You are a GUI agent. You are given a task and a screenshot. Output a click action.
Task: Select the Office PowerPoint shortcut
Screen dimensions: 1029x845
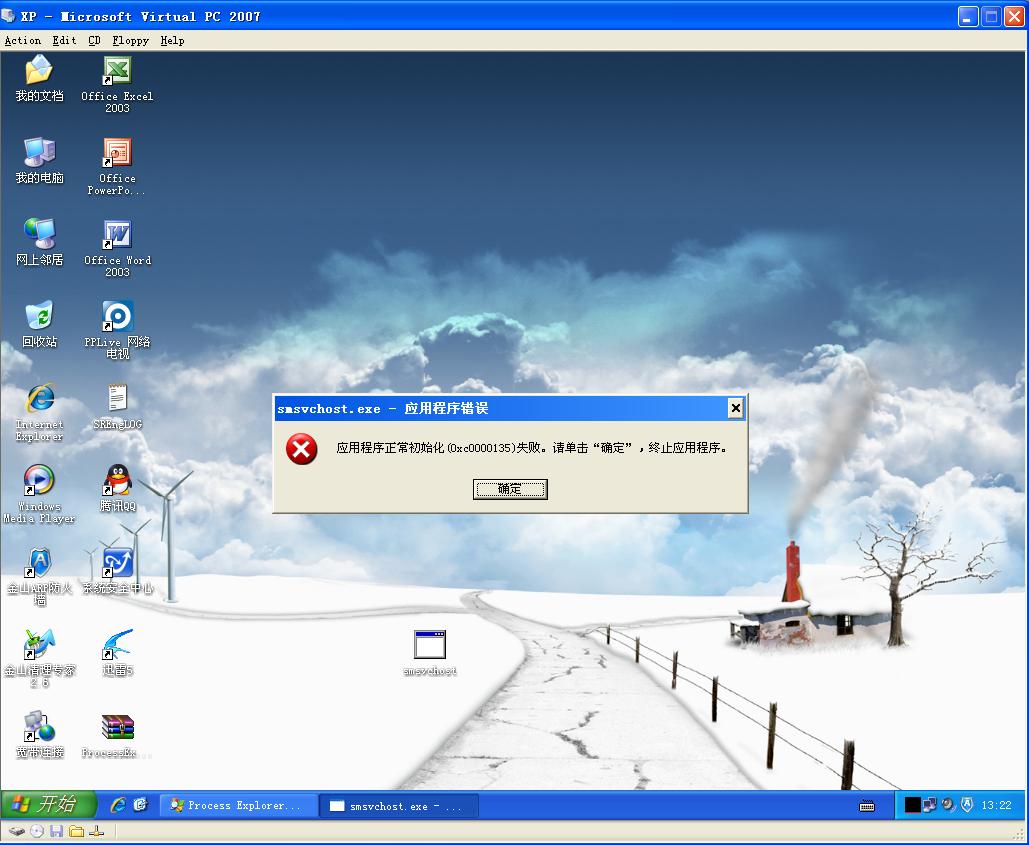pyautogui.click(x=117, y=167)
